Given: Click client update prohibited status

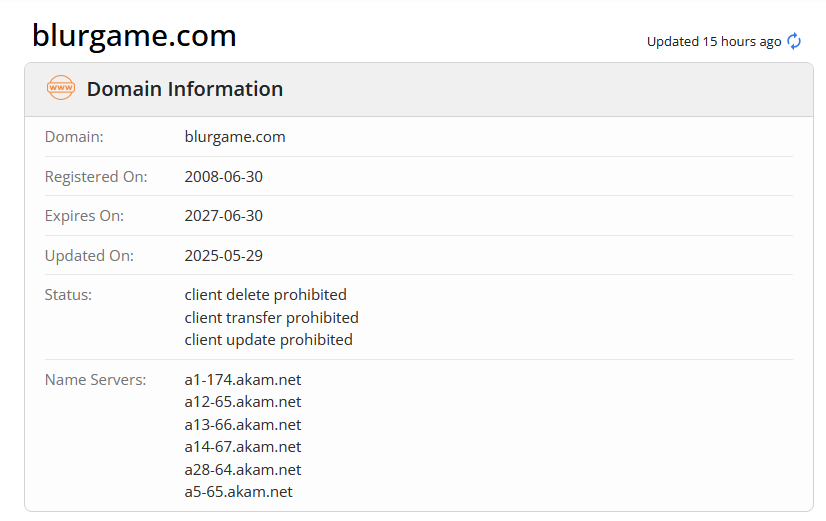Looking at the screenshot, I should click(x=269, y=340).
